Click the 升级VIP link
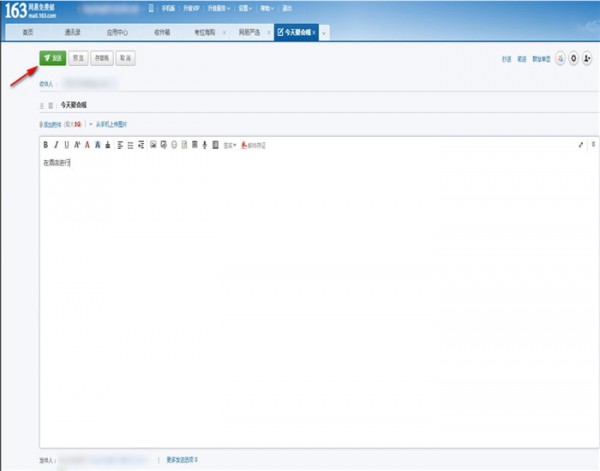This screenshot has width=600, height=471. [x=191, y=8]
